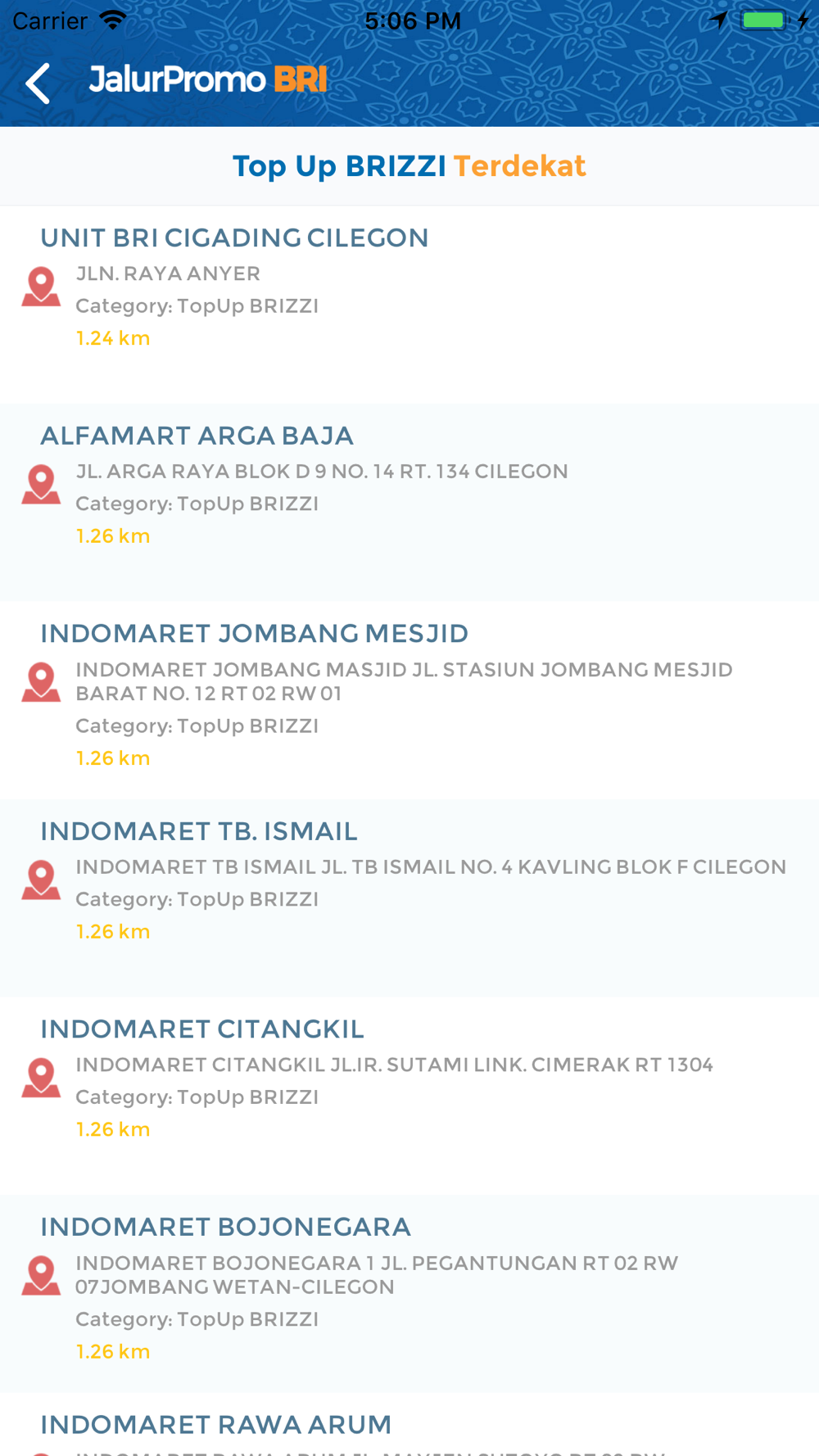
Task: Open INDOMARET BOJONEGARA listing
Action: click(409, 1294)
